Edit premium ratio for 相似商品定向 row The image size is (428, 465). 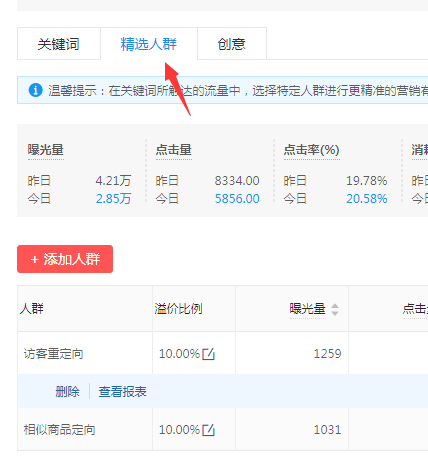[209, 430]
